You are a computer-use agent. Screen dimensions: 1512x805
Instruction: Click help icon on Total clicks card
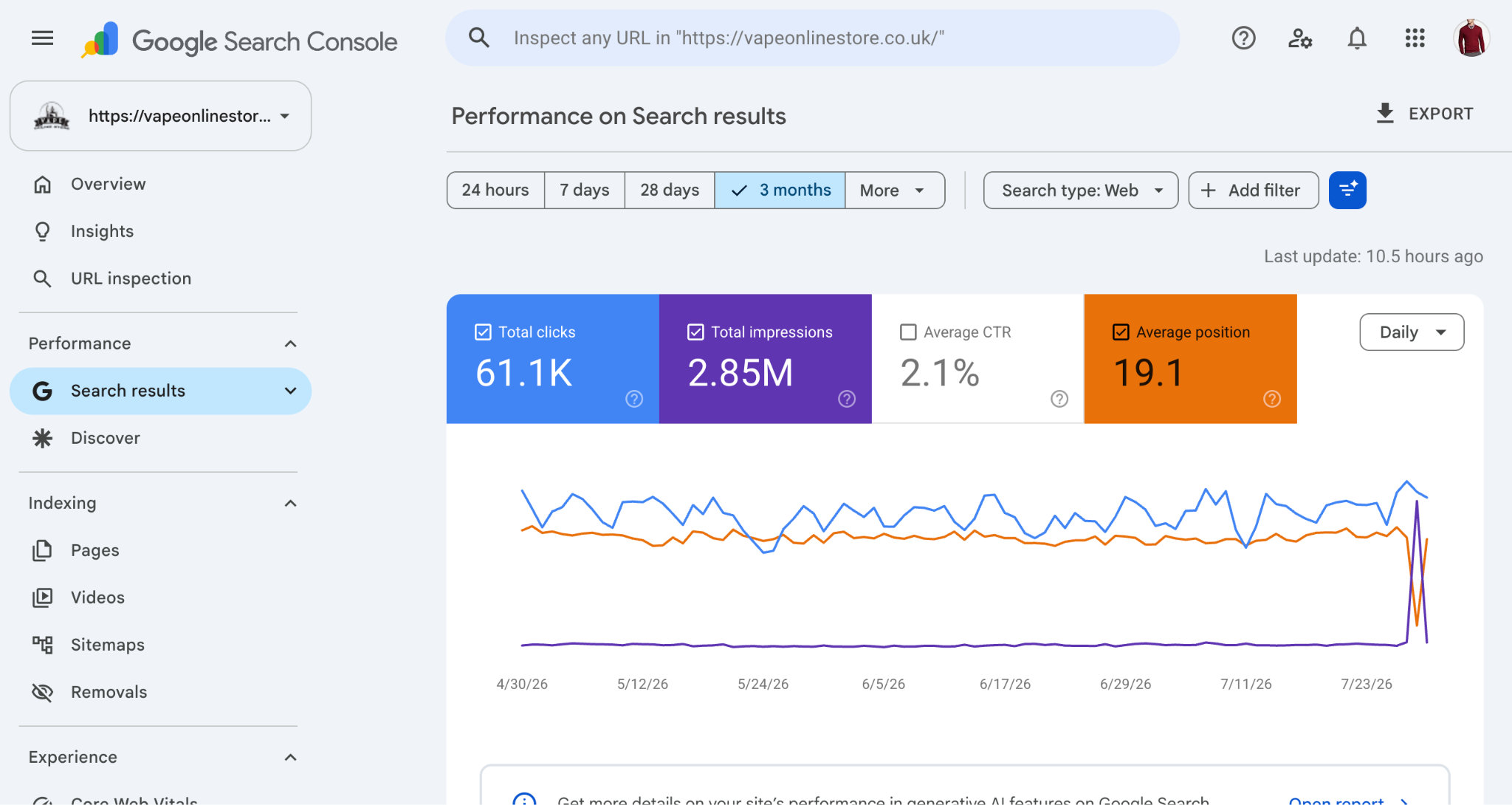click(x=634, y=399)
